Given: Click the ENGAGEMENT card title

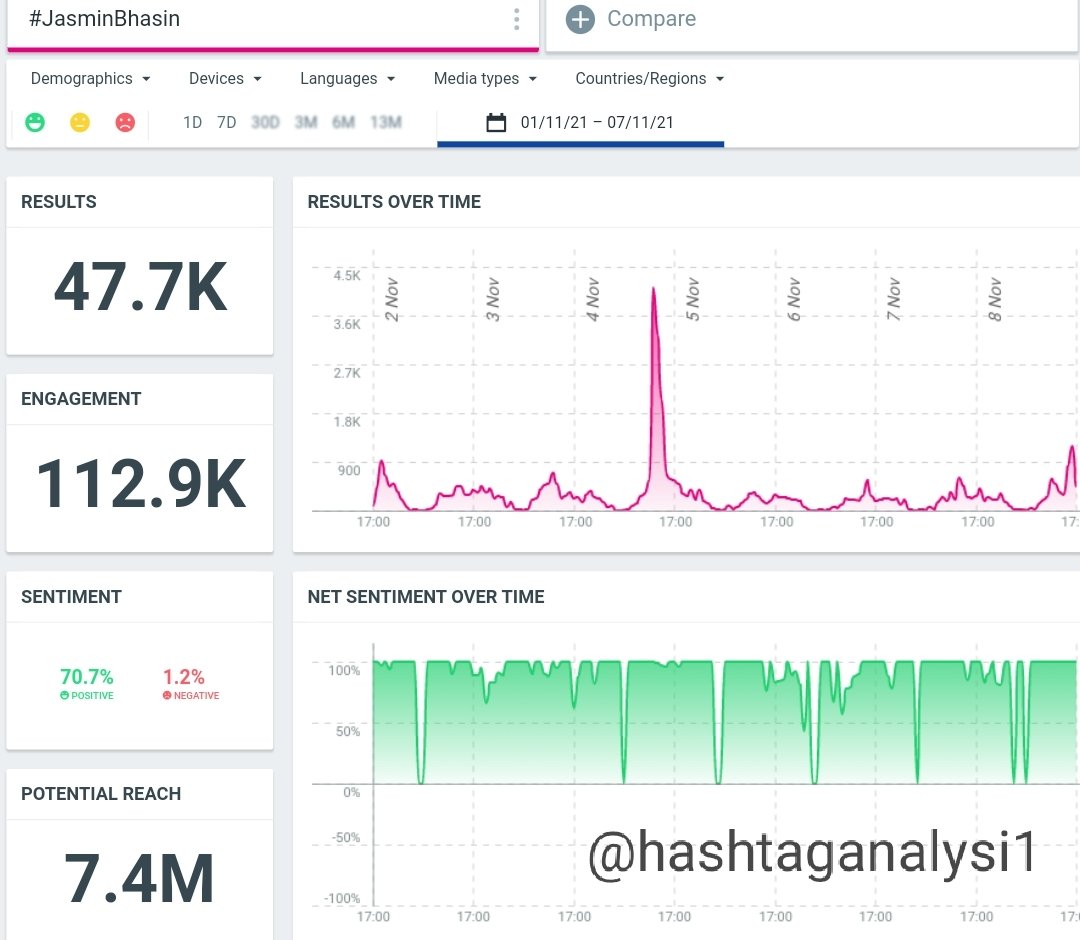Looking at the screenshot, I should (81, 399).
